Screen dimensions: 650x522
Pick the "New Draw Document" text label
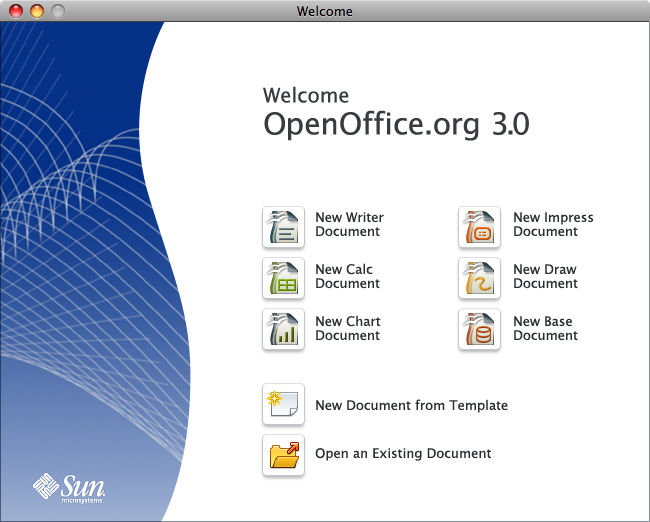[x=545, y=277]
